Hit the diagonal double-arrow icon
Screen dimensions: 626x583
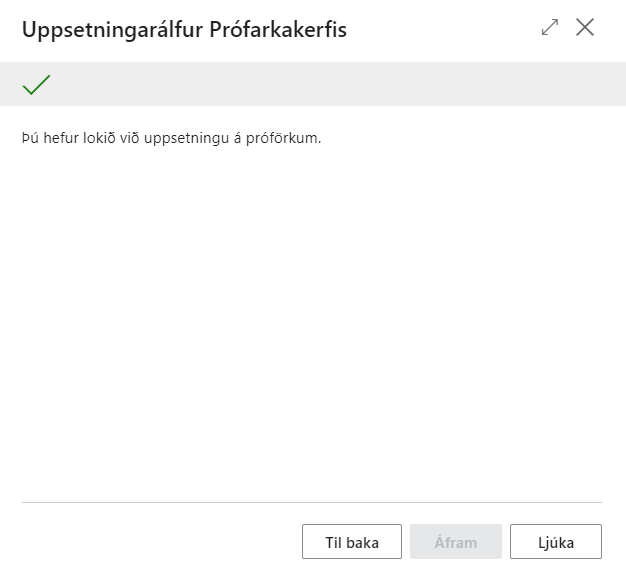[x=549, y=28]
